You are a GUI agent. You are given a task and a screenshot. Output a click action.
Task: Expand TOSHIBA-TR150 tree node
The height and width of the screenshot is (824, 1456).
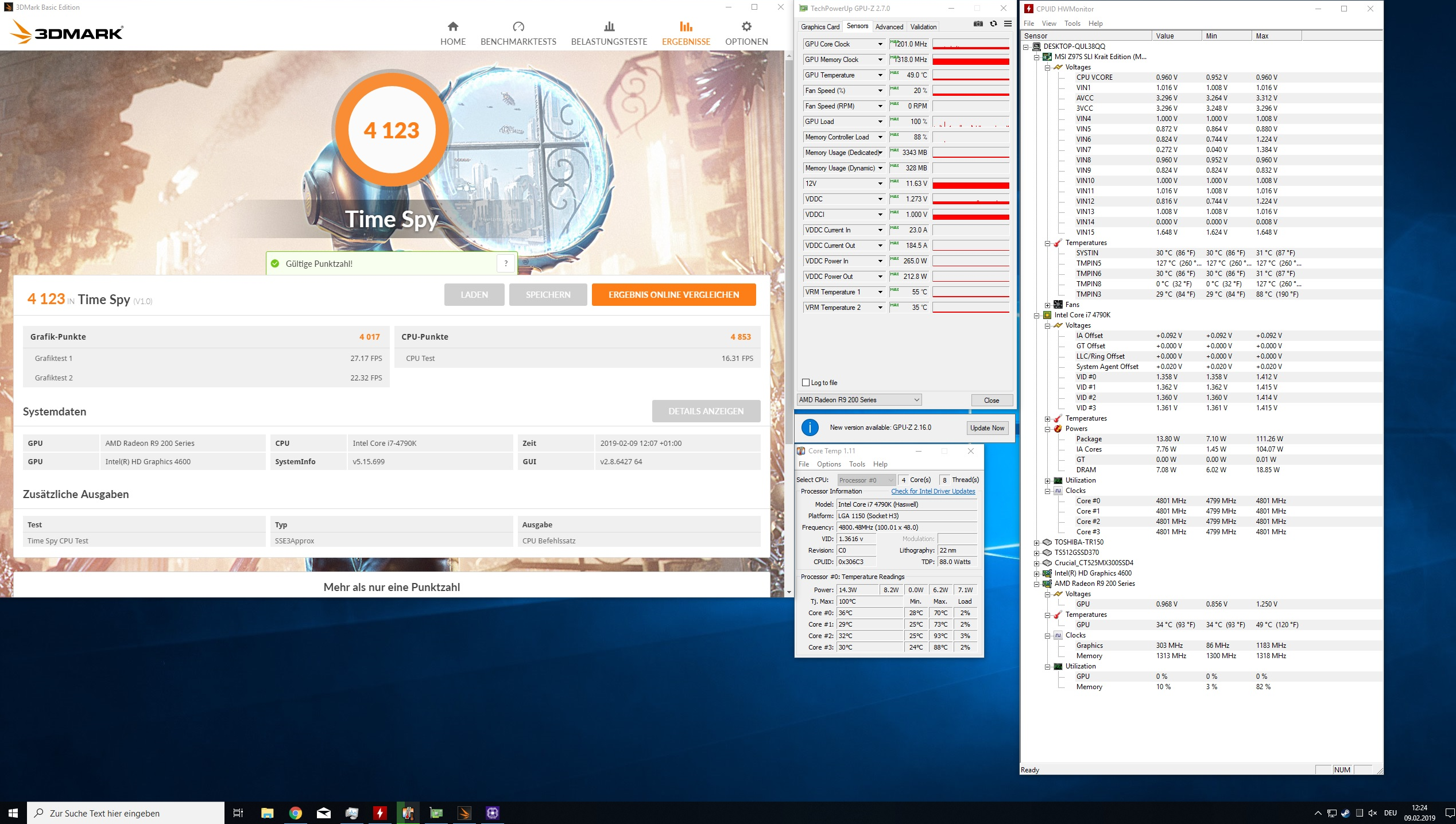pos(1037,542)
